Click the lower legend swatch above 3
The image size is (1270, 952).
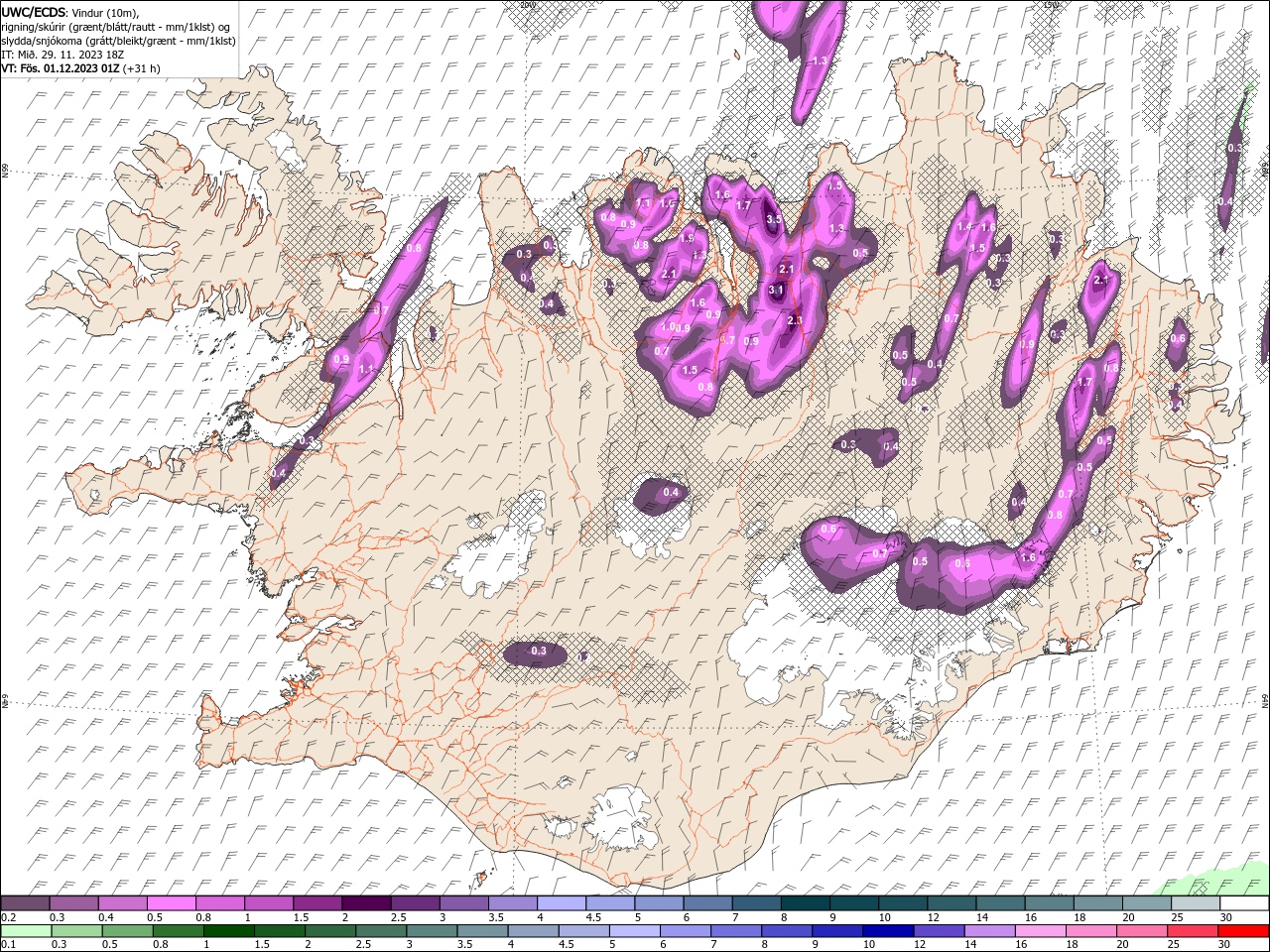pyautogui.click(x=432, y=931)
